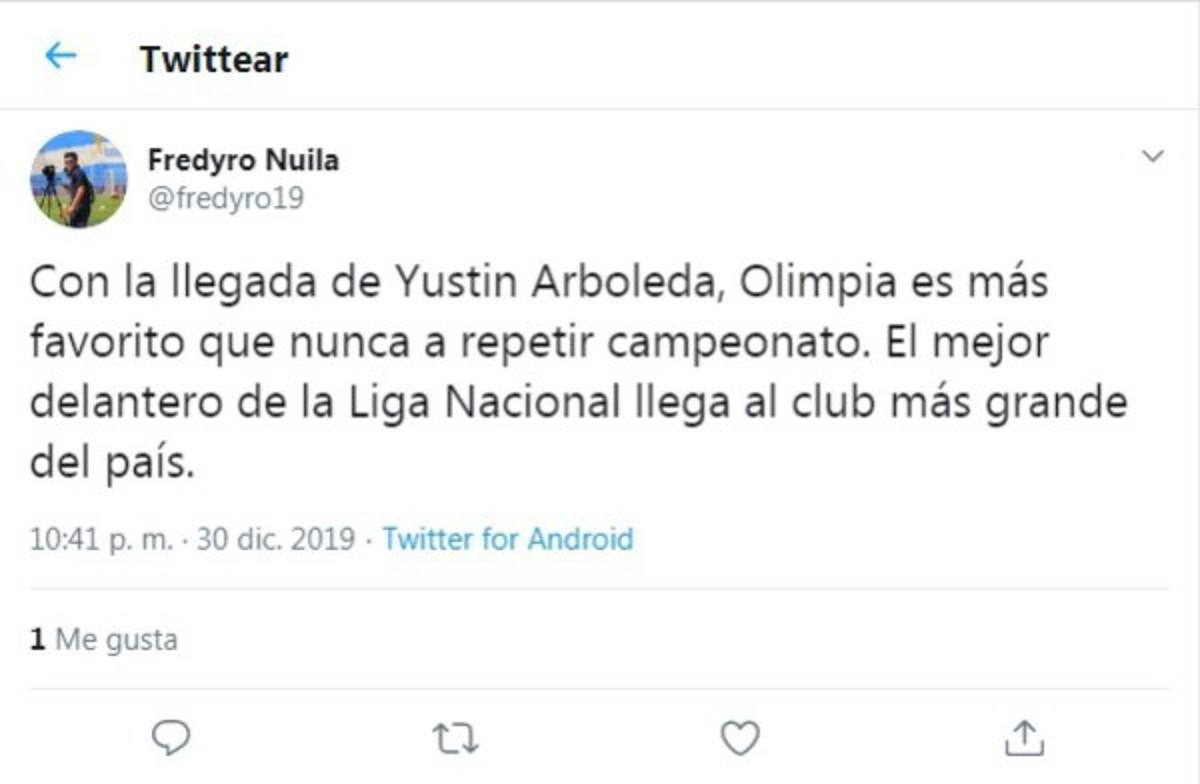Retweet this tweet
1200x784 pixels.
point(456,739)
